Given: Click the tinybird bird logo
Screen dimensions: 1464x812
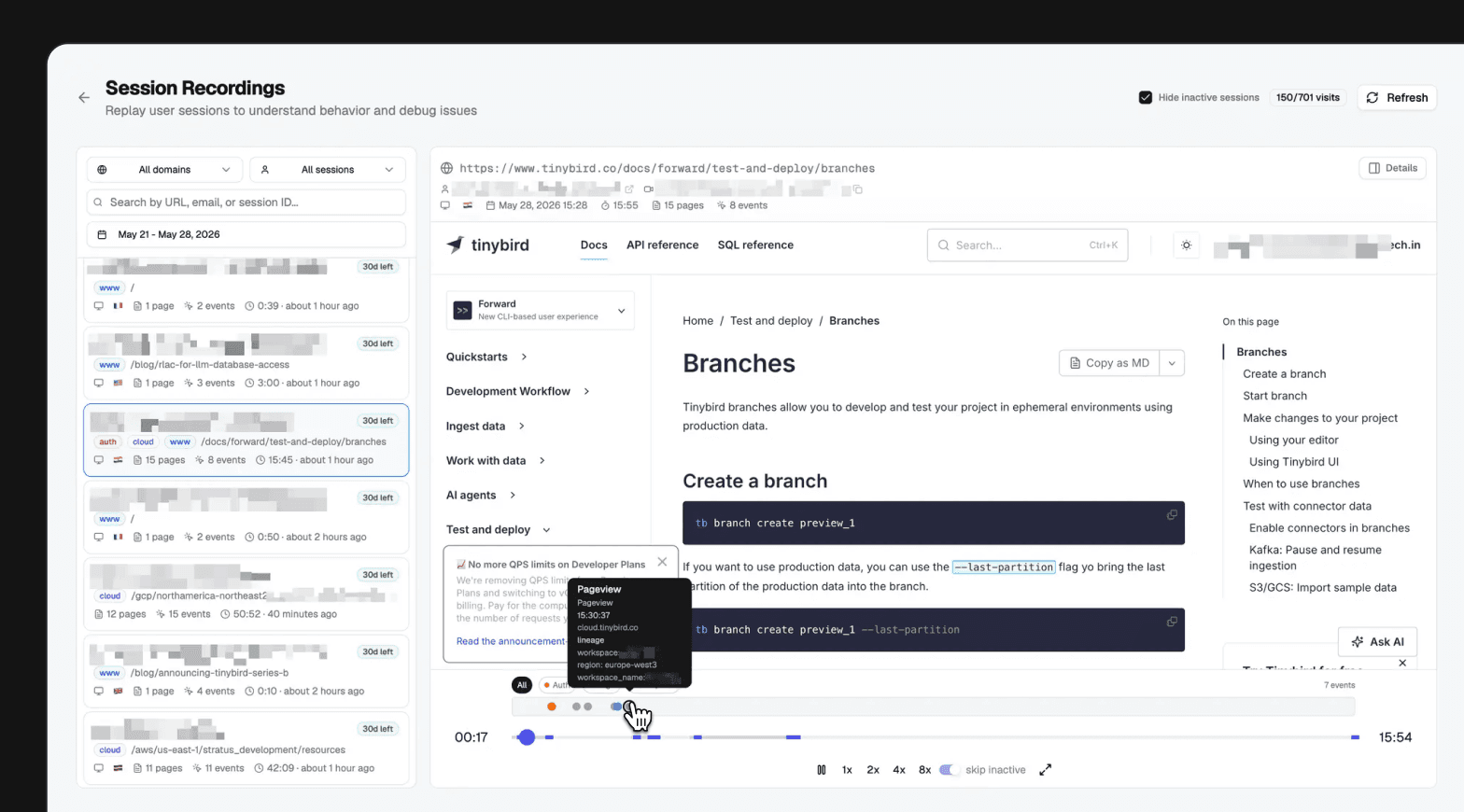Looking at the screenshot, I should pos(455,245).
